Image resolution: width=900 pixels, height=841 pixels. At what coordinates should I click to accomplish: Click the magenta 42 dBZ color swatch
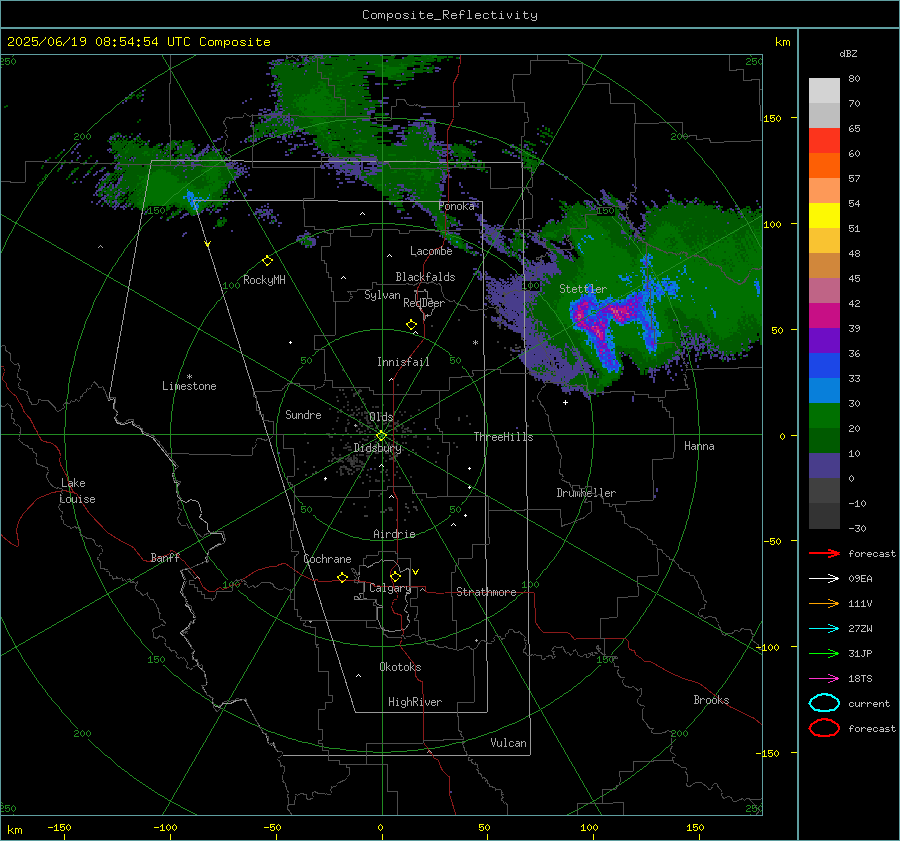pyautogui.click(x=824, y=315)
